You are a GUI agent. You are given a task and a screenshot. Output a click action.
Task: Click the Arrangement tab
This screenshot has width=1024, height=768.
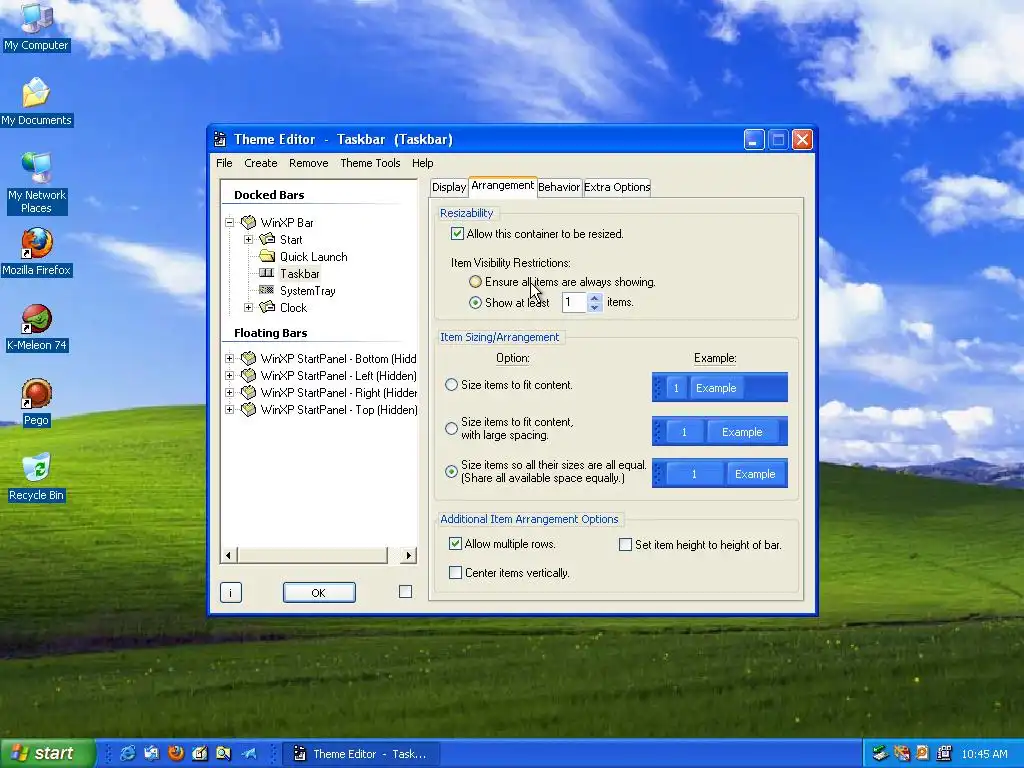tap(502, 186)
